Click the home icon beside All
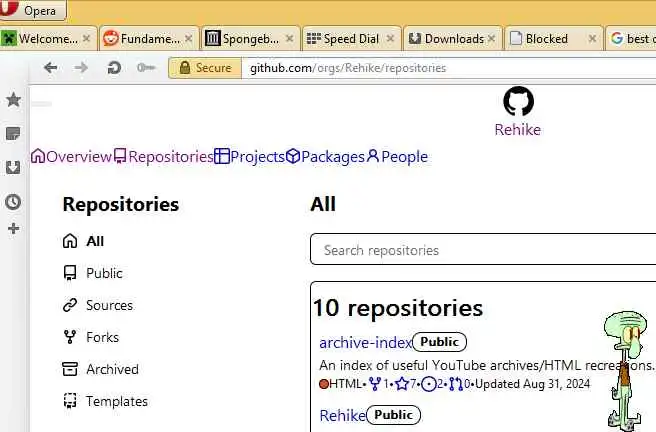 pyautogui.click(x=70, y=241)
